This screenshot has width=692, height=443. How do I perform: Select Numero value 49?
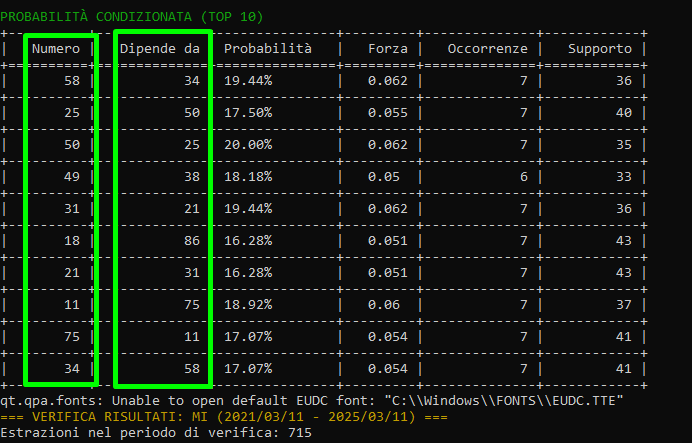(72, 176)
